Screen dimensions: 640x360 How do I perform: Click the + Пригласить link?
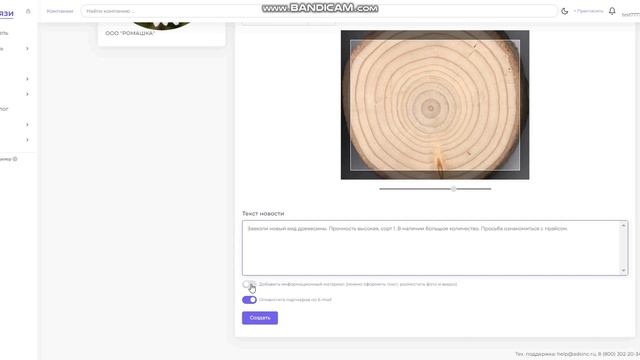coord(588,11)
